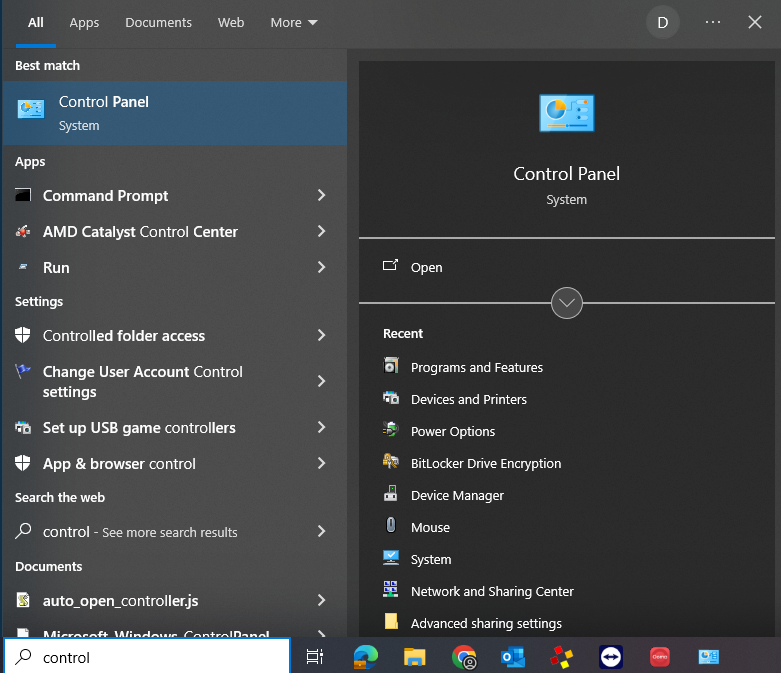Click the USB game controllers icon
Image resolution: width=781 pixels, height=673 pixels.
(x=23, y=427)
